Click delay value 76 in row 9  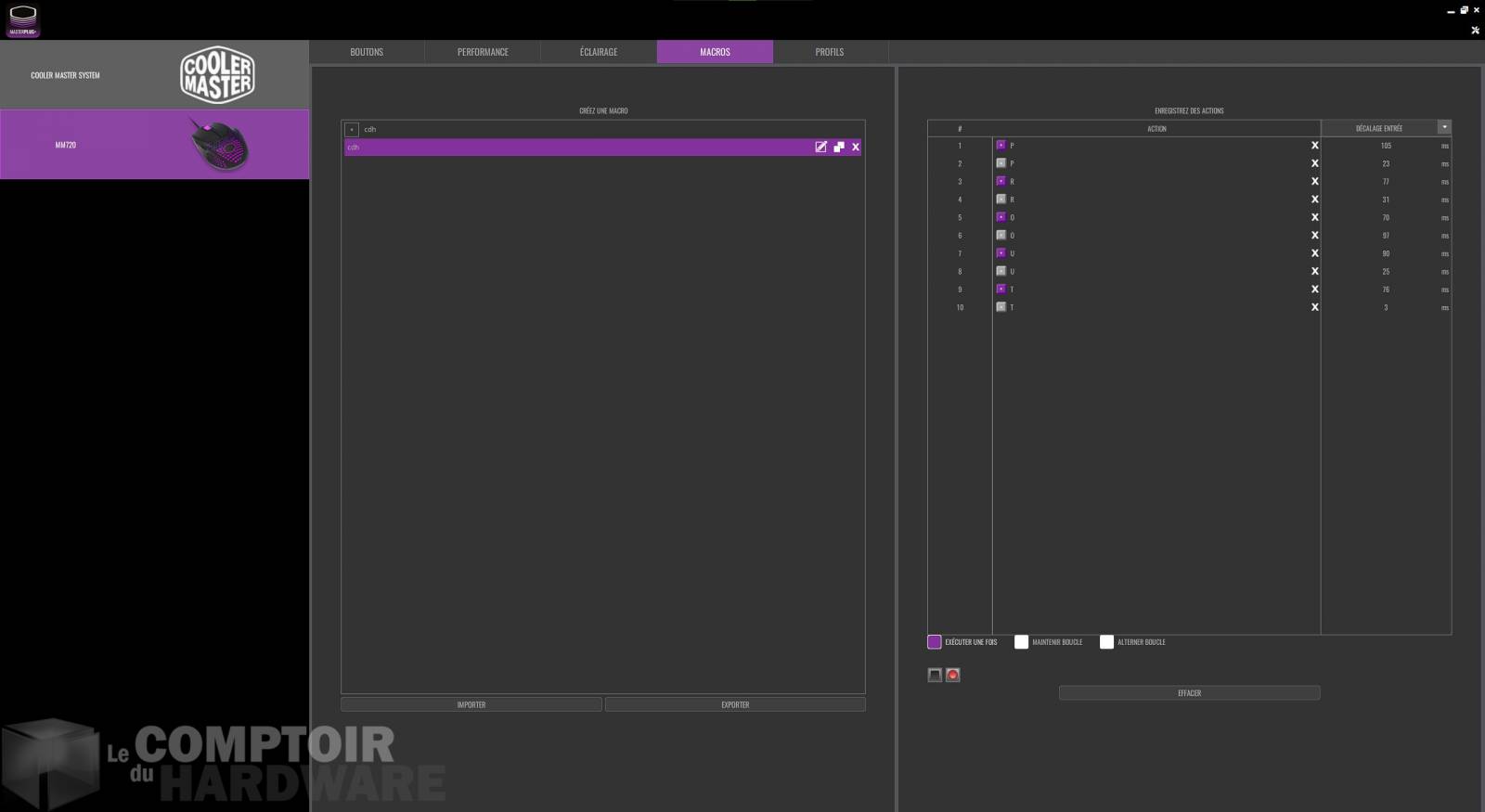[x=1386, y=290]
